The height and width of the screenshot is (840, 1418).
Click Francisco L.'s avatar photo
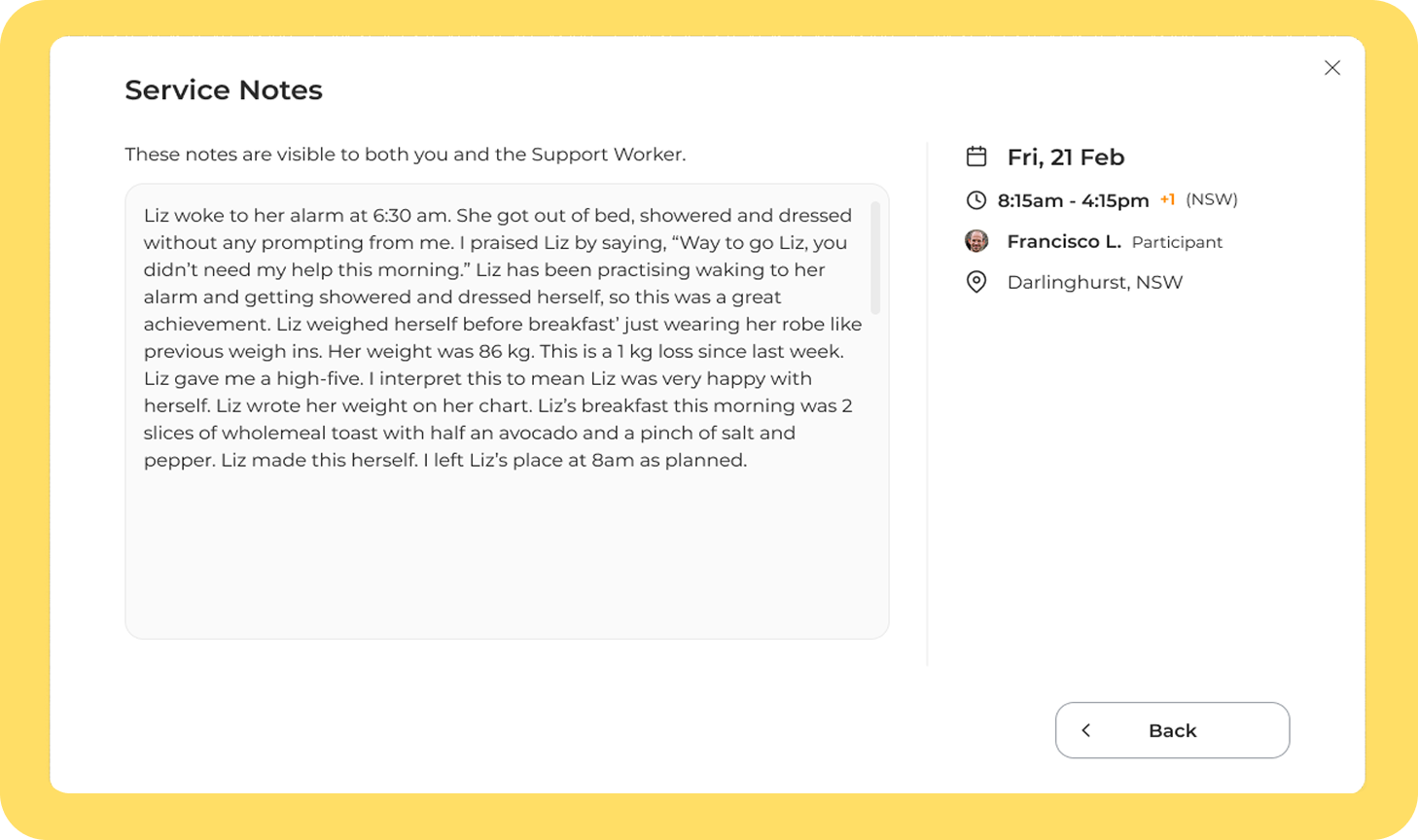pyautogui.click(x=976, y=241)
